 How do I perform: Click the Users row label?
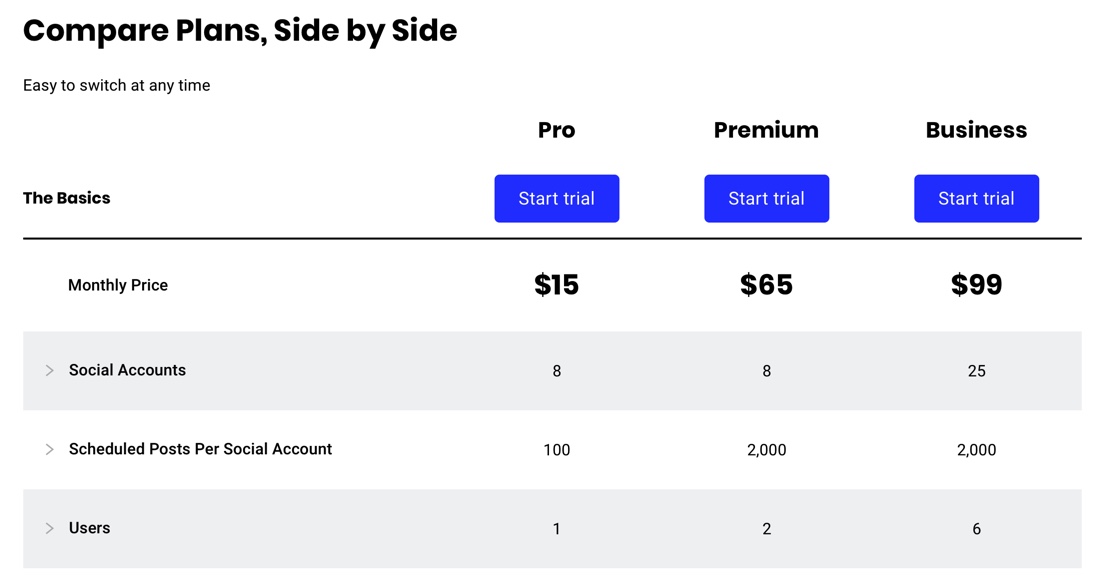pyautogui.click(x=89, y=528)
